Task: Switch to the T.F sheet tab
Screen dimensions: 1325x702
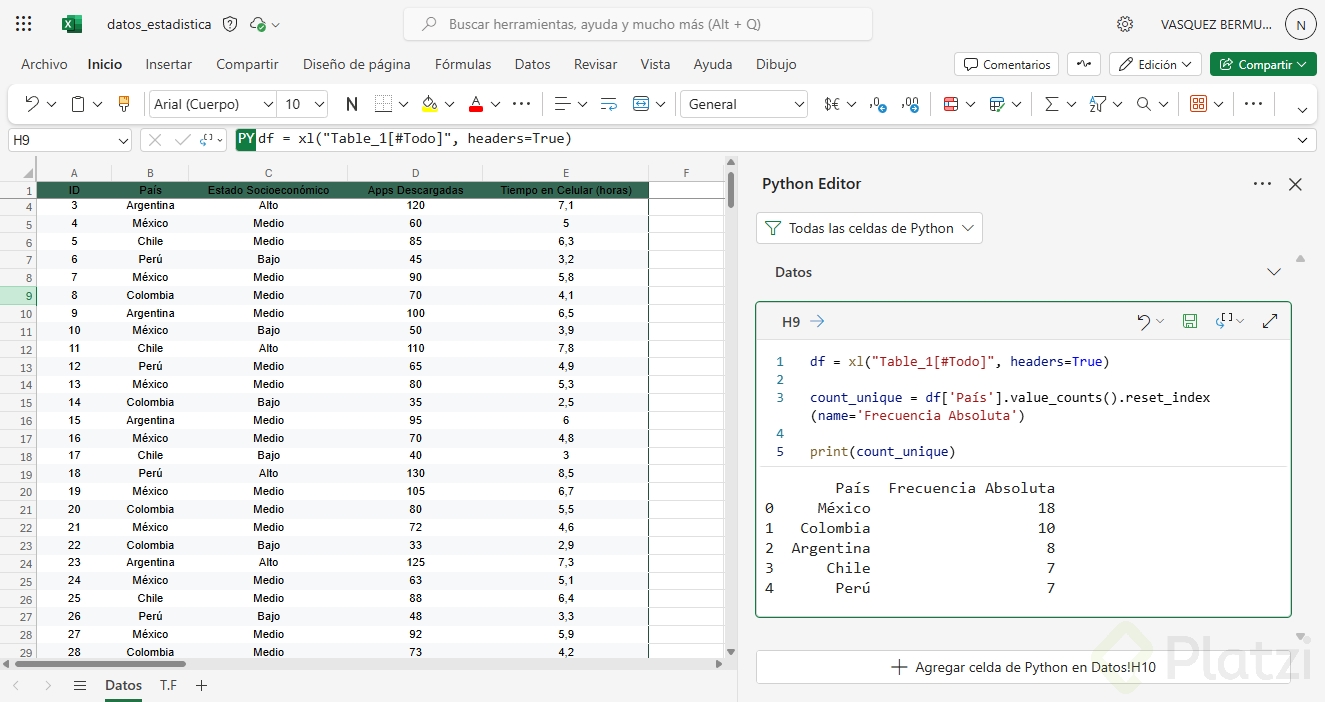Action: [168, 685]
